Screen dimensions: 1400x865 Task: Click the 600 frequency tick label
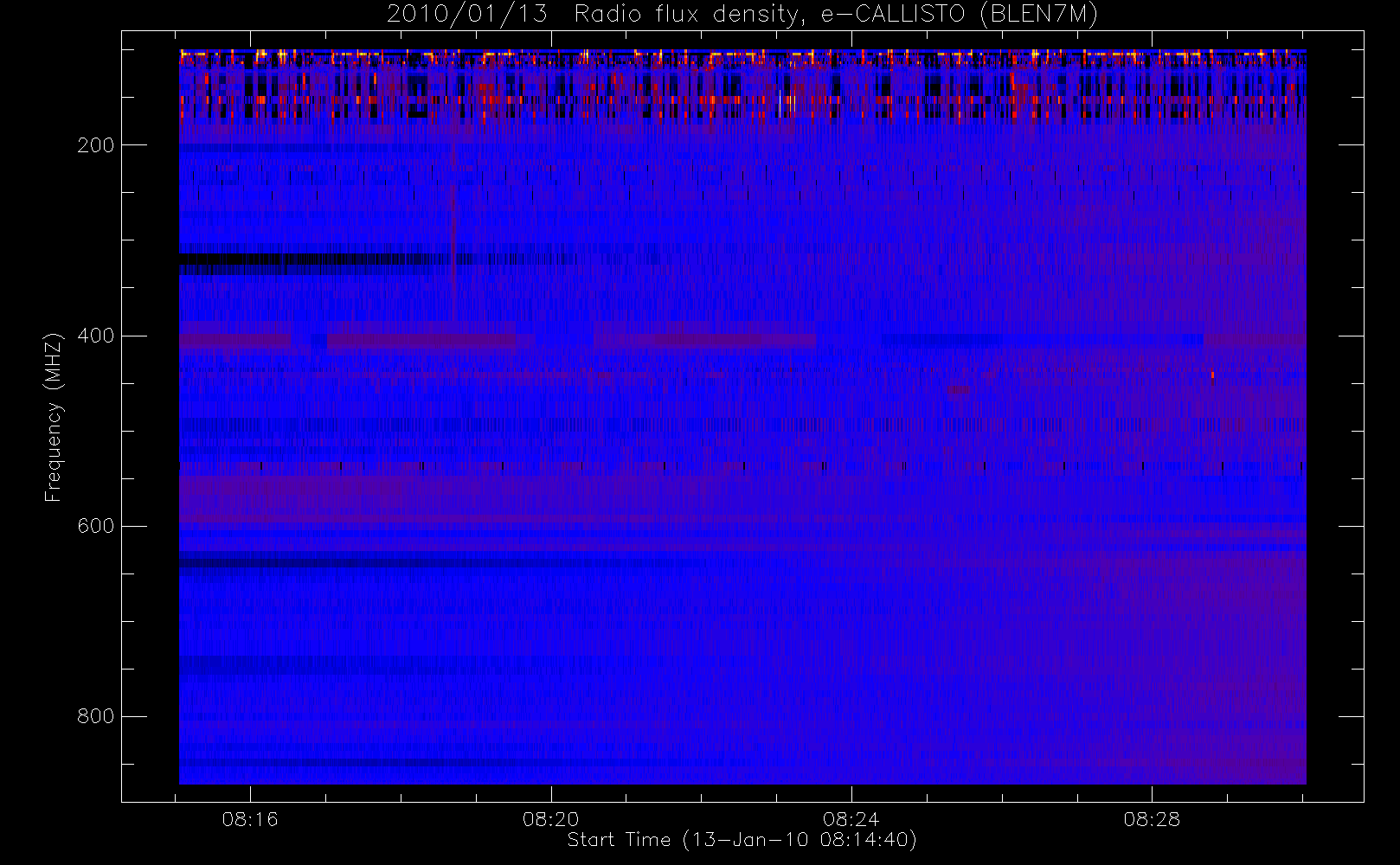click(95, 526)
